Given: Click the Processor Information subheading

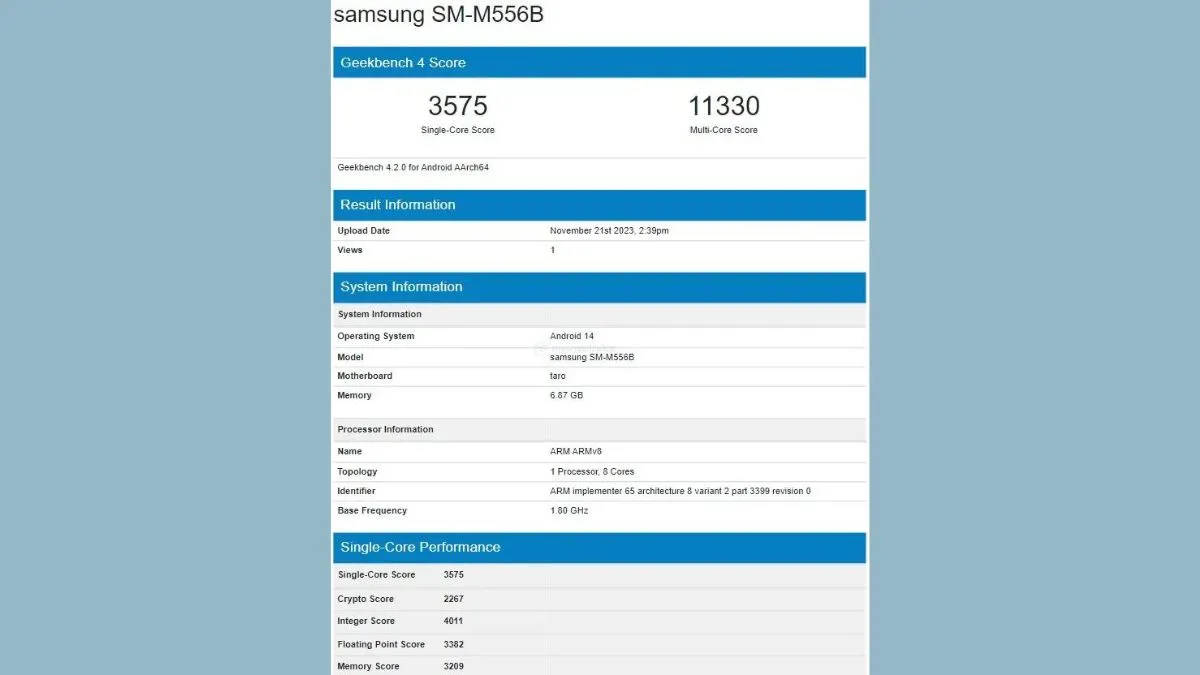Looking at the screenshot, I should coord(386,430).
